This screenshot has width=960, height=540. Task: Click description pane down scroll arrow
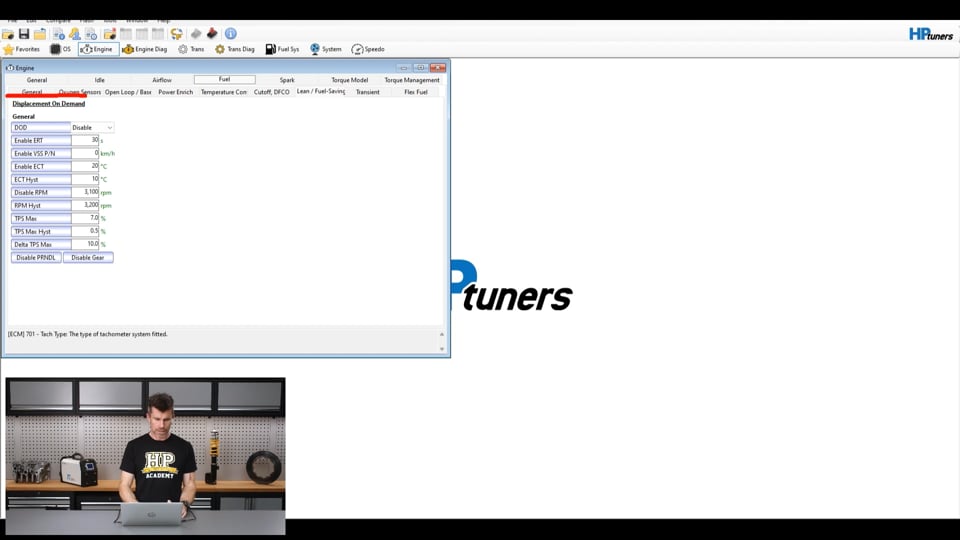point(441,349)
